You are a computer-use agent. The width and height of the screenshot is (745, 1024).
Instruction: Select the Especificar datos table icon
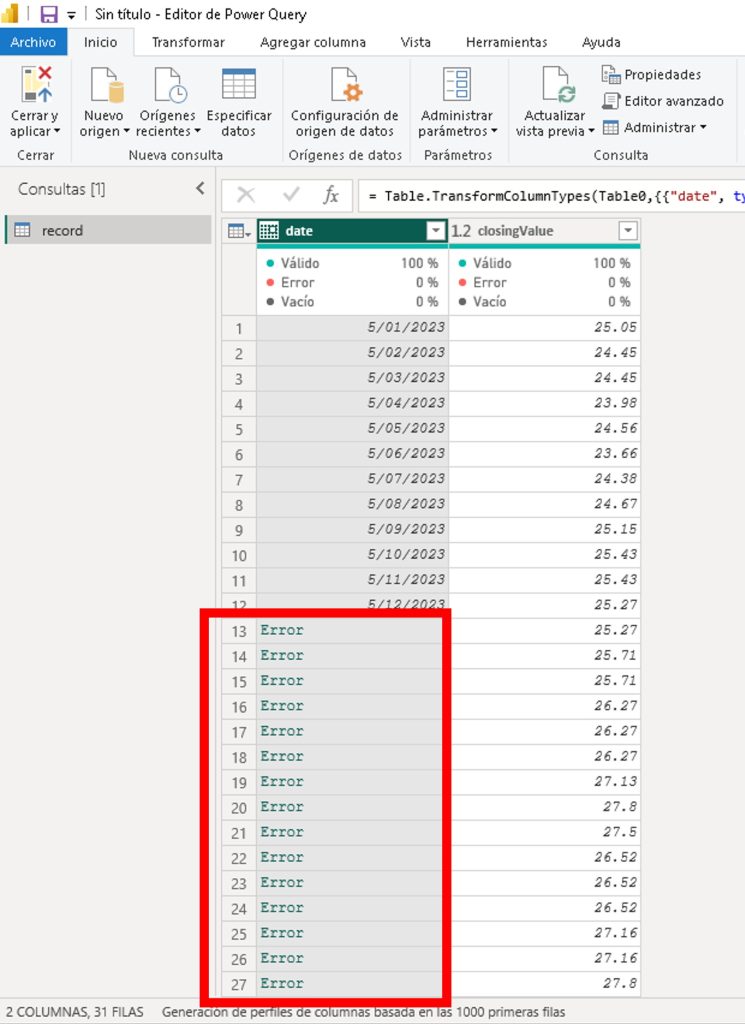[x=238, y=87]
